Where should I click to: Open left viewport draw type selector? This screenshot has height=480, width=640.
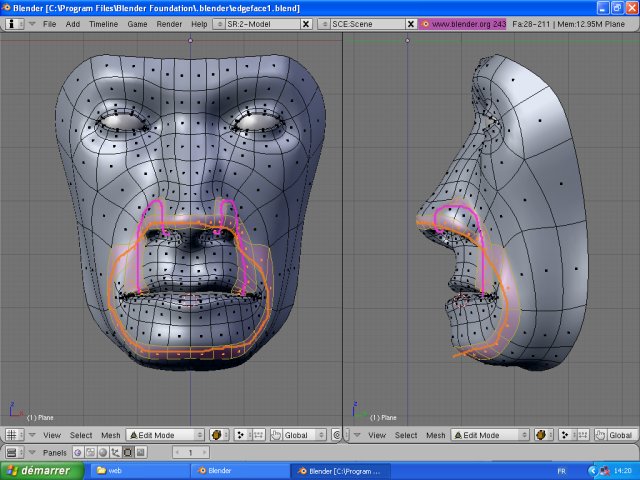click(220, 435)
